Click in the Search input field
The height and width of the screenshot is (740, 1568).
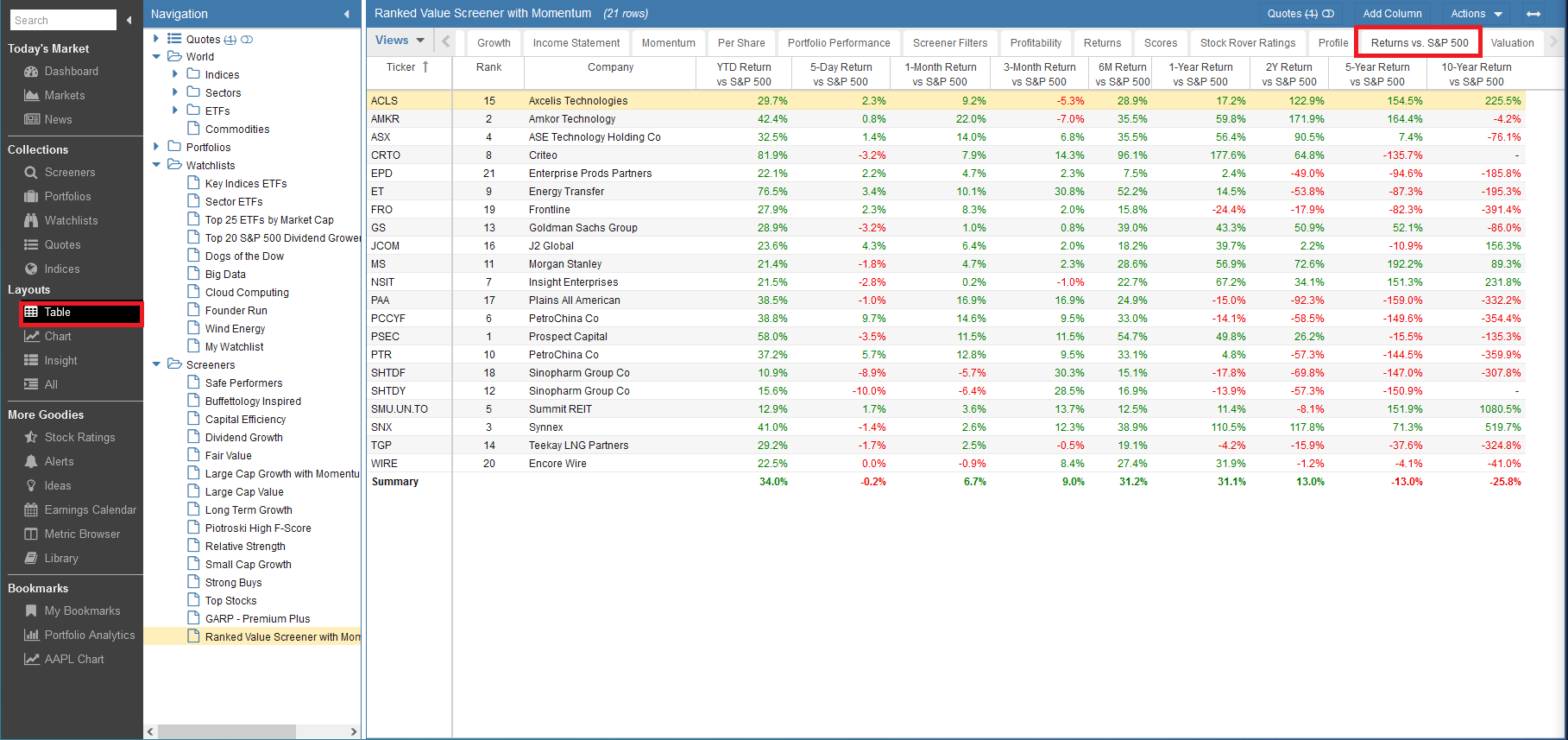coord(62,20)
